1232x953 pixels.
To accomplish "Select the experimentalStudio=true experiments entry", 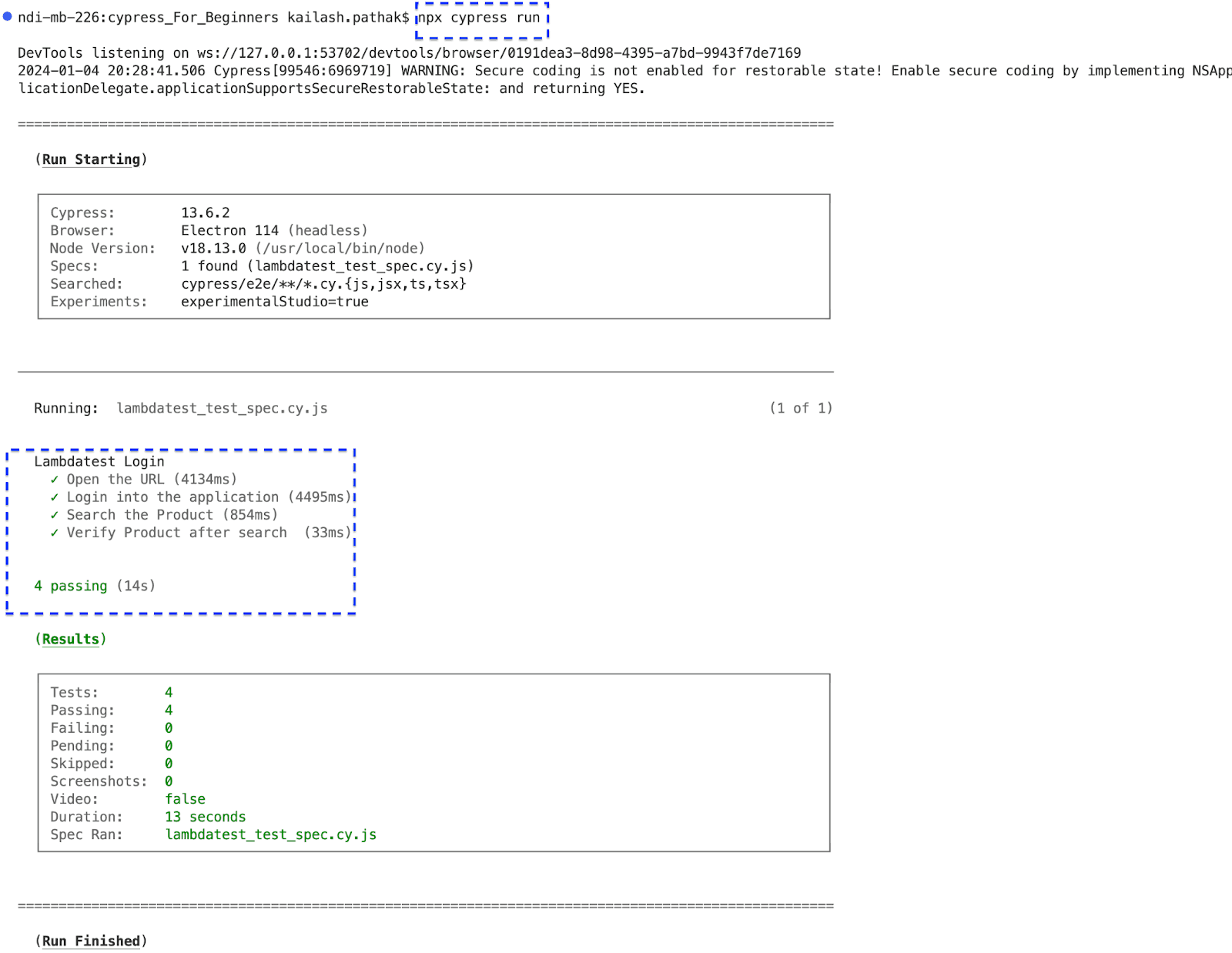I will click(x=274, y=301).
